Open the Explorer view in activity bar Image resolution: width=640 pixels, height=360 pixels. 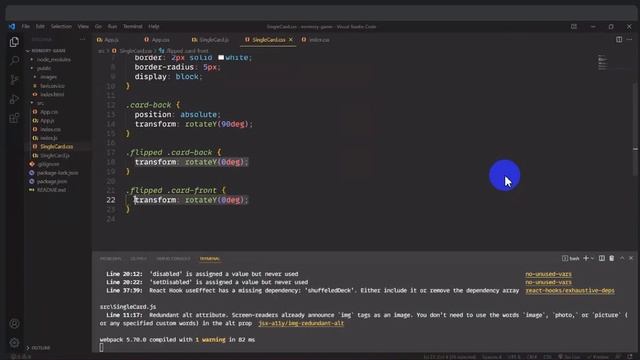(x=14, y=42)
